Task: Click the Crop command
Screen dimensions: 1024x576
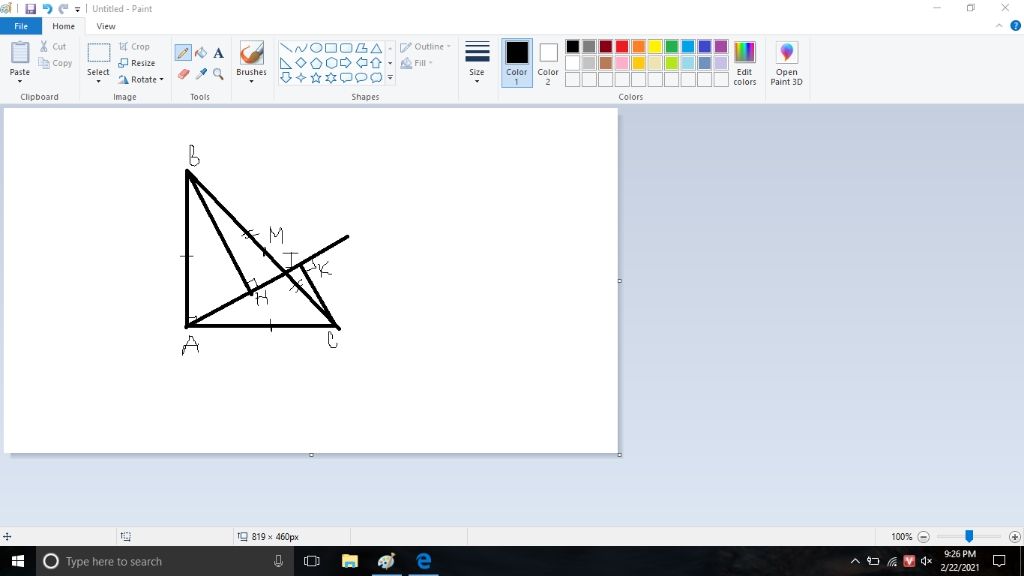Action: tap(135, 46)
